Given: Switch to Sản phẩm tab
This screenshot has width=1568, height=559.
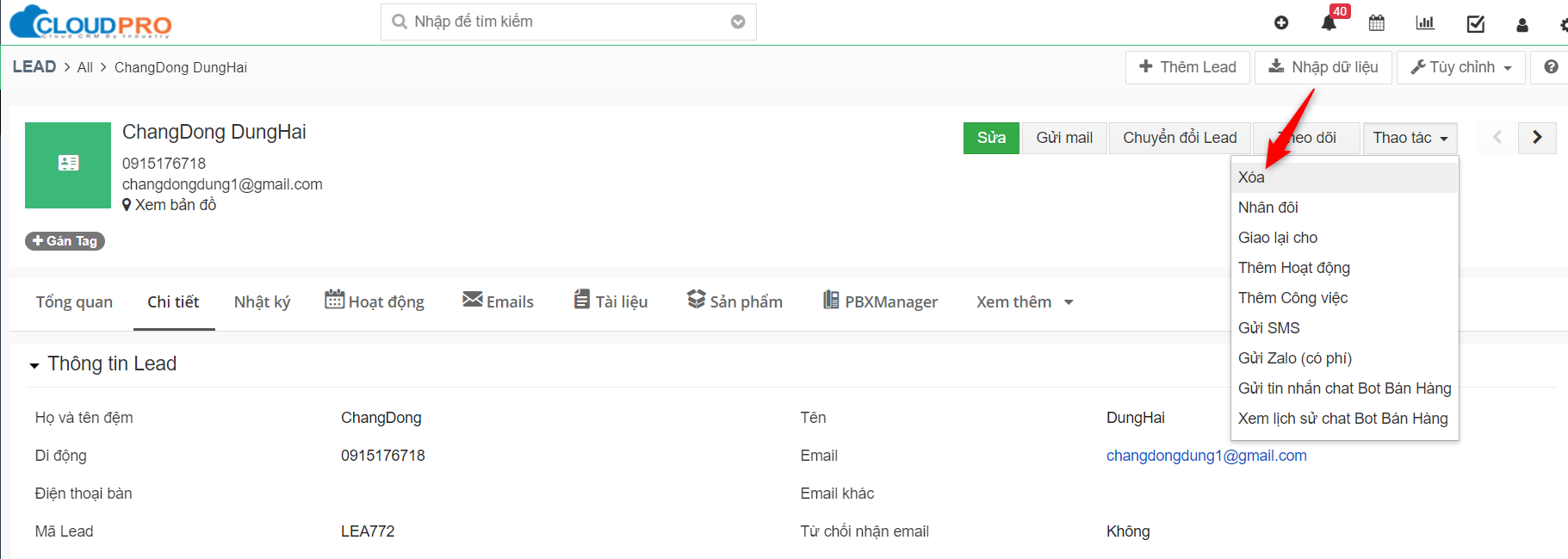Looking at the screenshot, I should (x=734, y=301).
